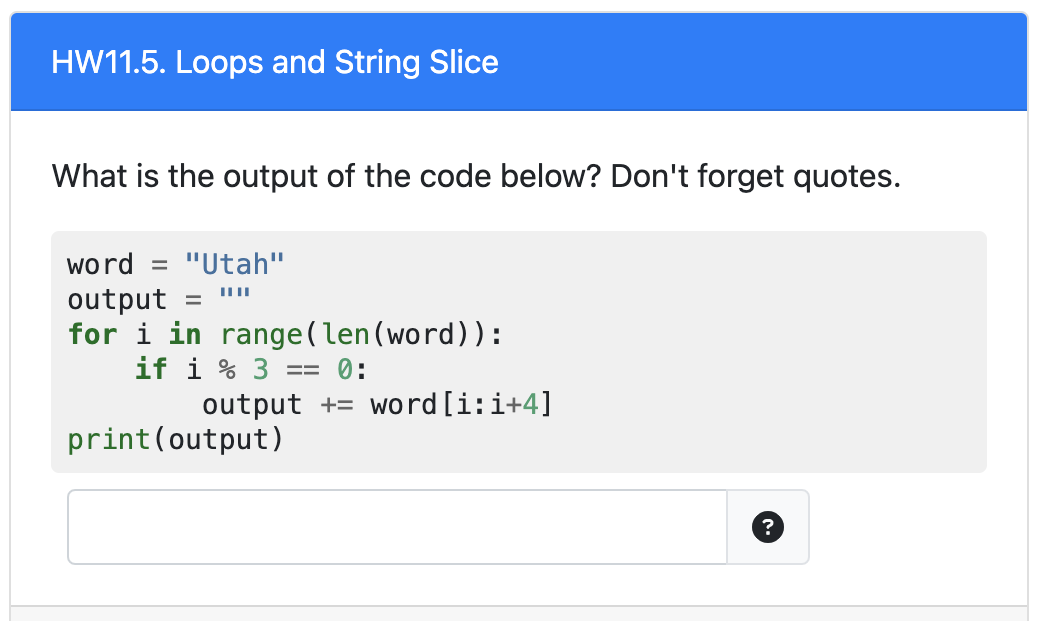Click the white area below the answer box

click(400, 585)
